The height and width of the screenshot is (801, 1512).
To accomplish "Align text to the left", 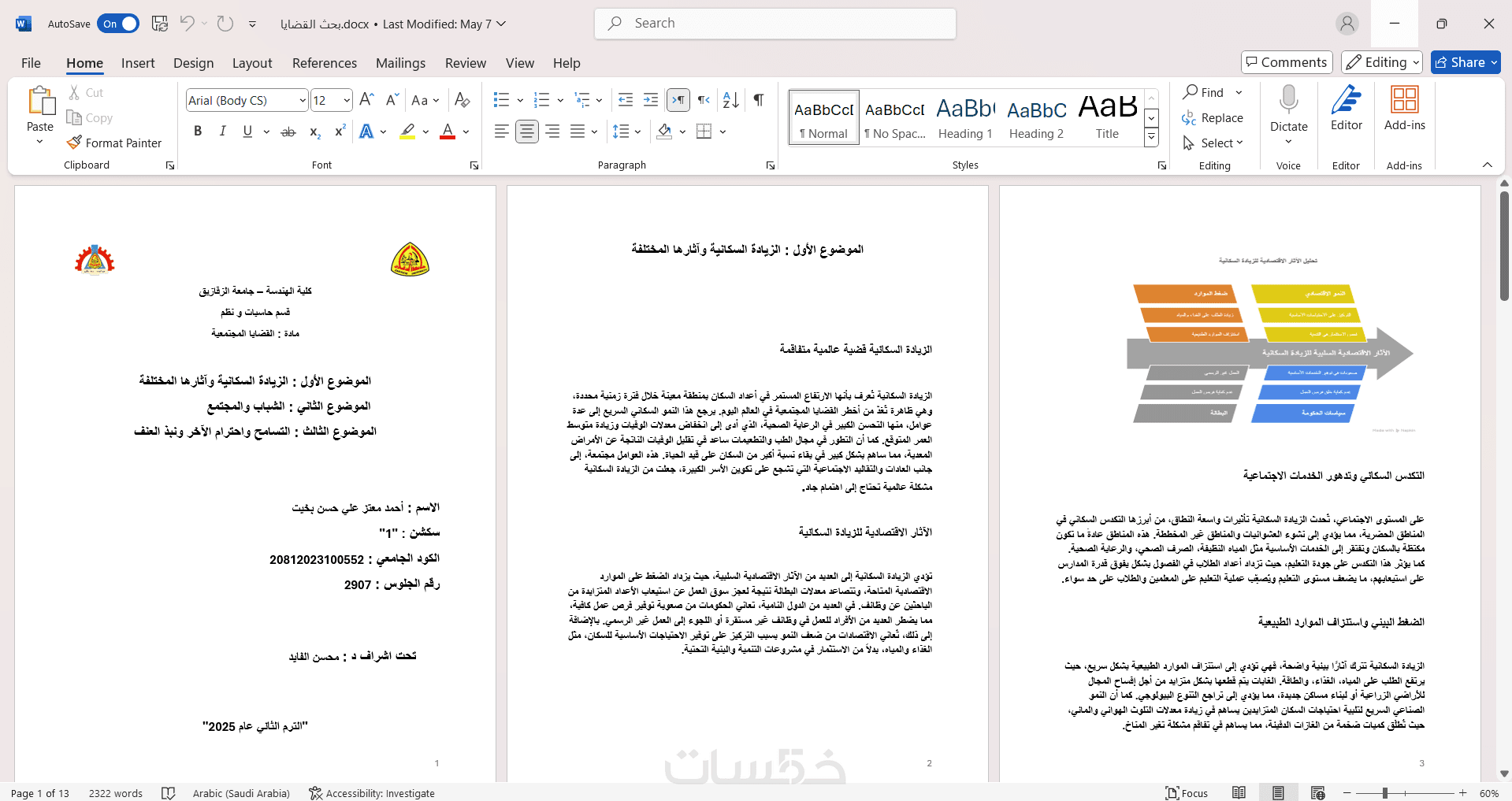I will click(502, 132).
